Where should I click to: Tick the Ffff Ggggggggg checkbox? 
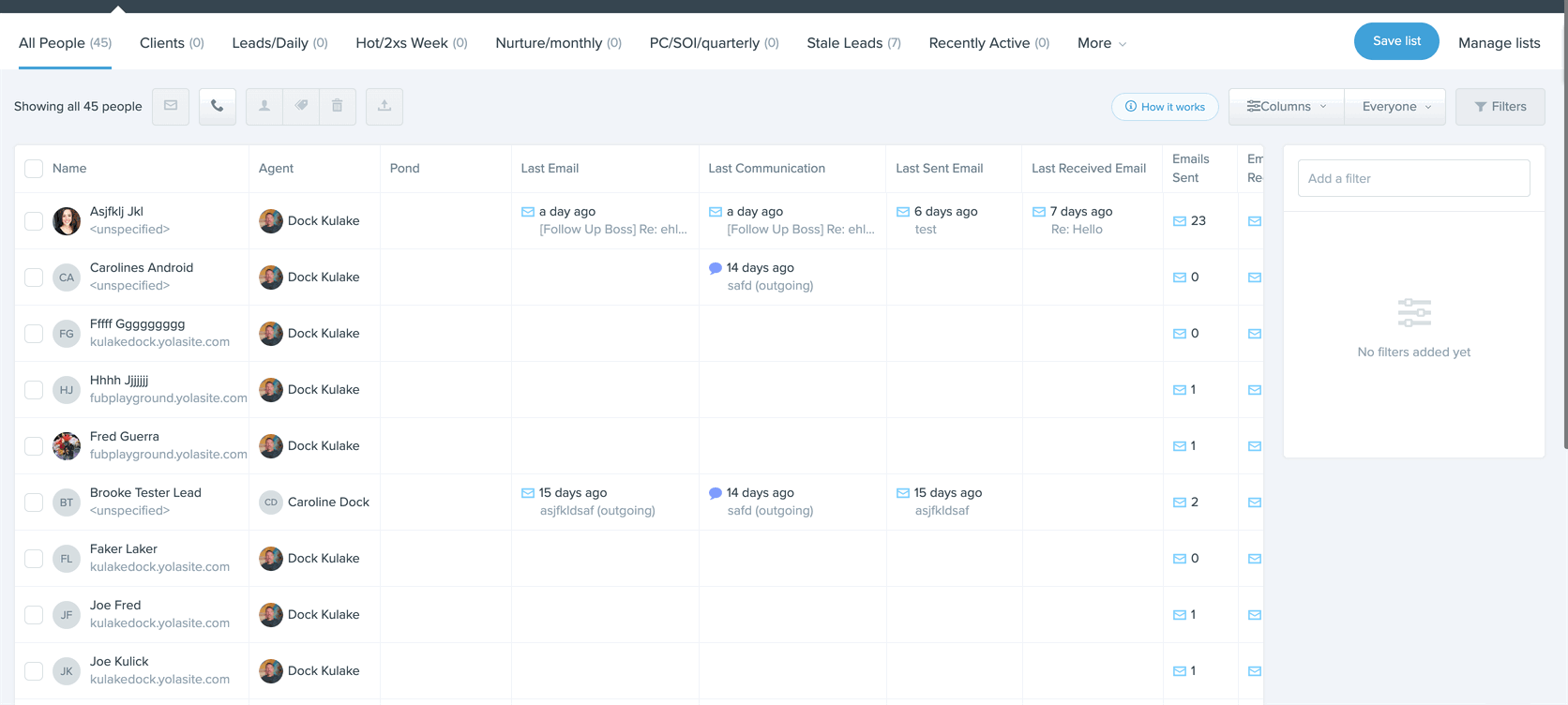pos(34,334)
